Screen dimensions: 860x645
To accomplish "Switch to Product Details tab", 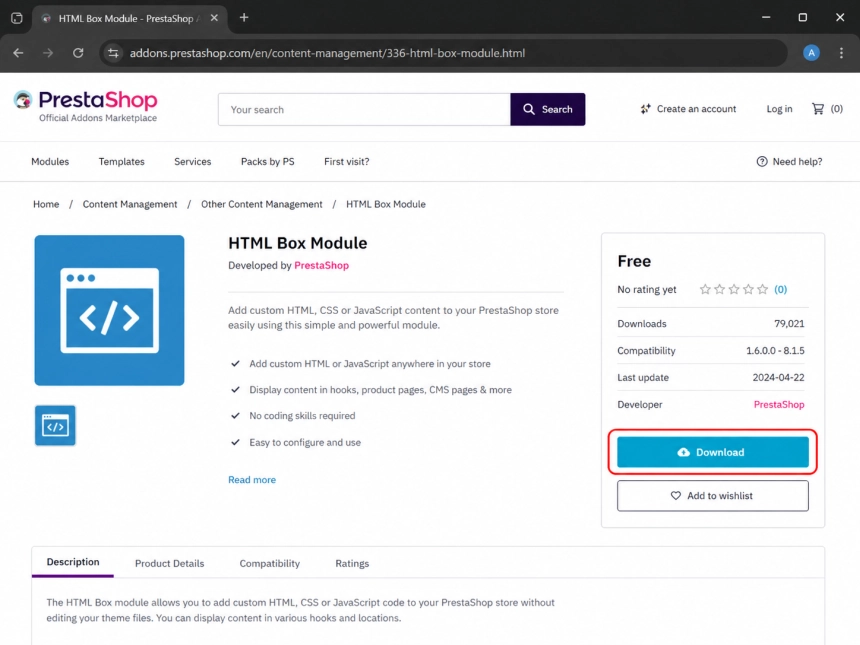I will tap(169, 563).
